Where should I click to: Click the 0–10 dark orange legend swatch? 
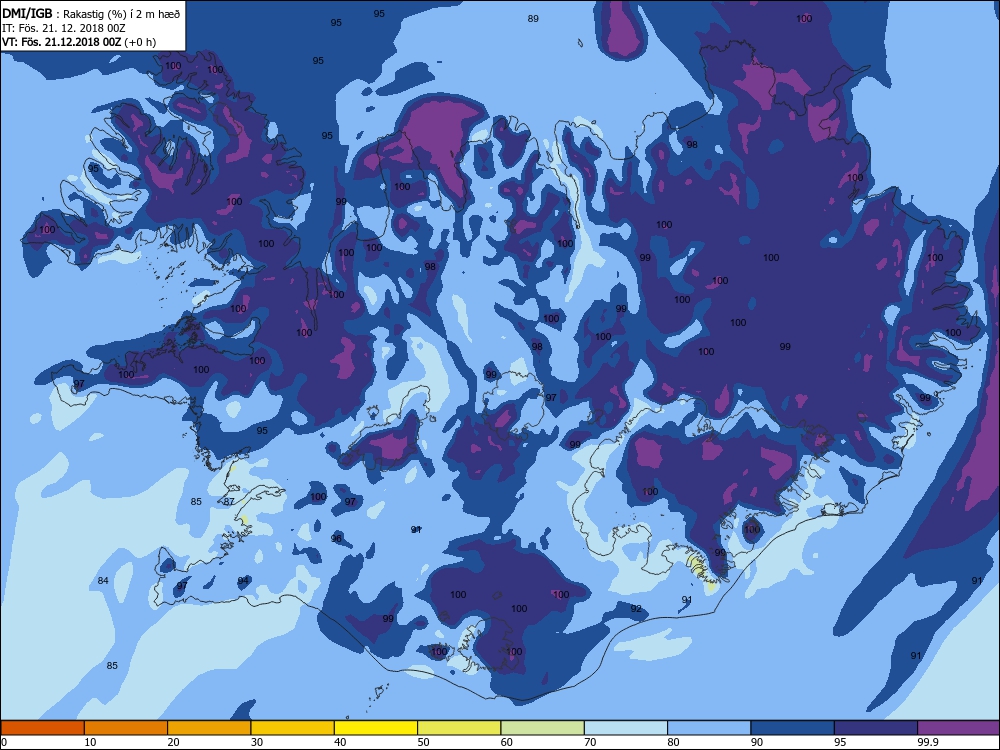(x=42, y=728)
